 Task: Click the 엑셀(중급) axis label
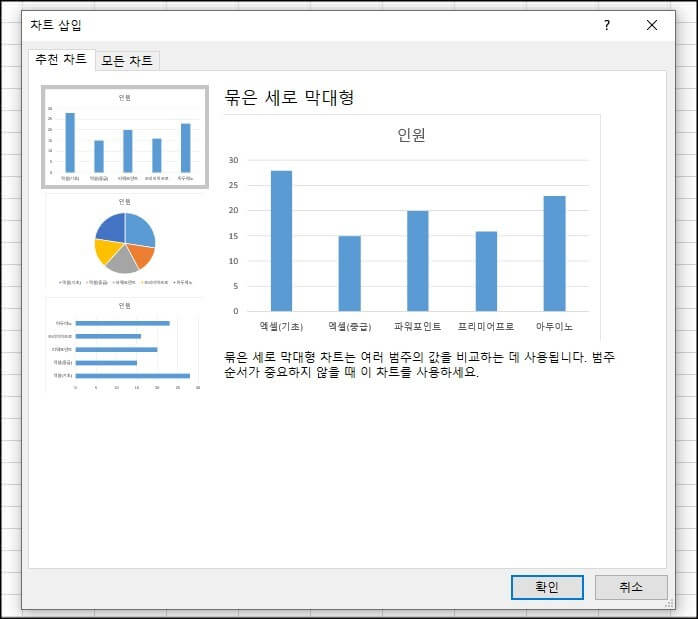coord(349,326)
